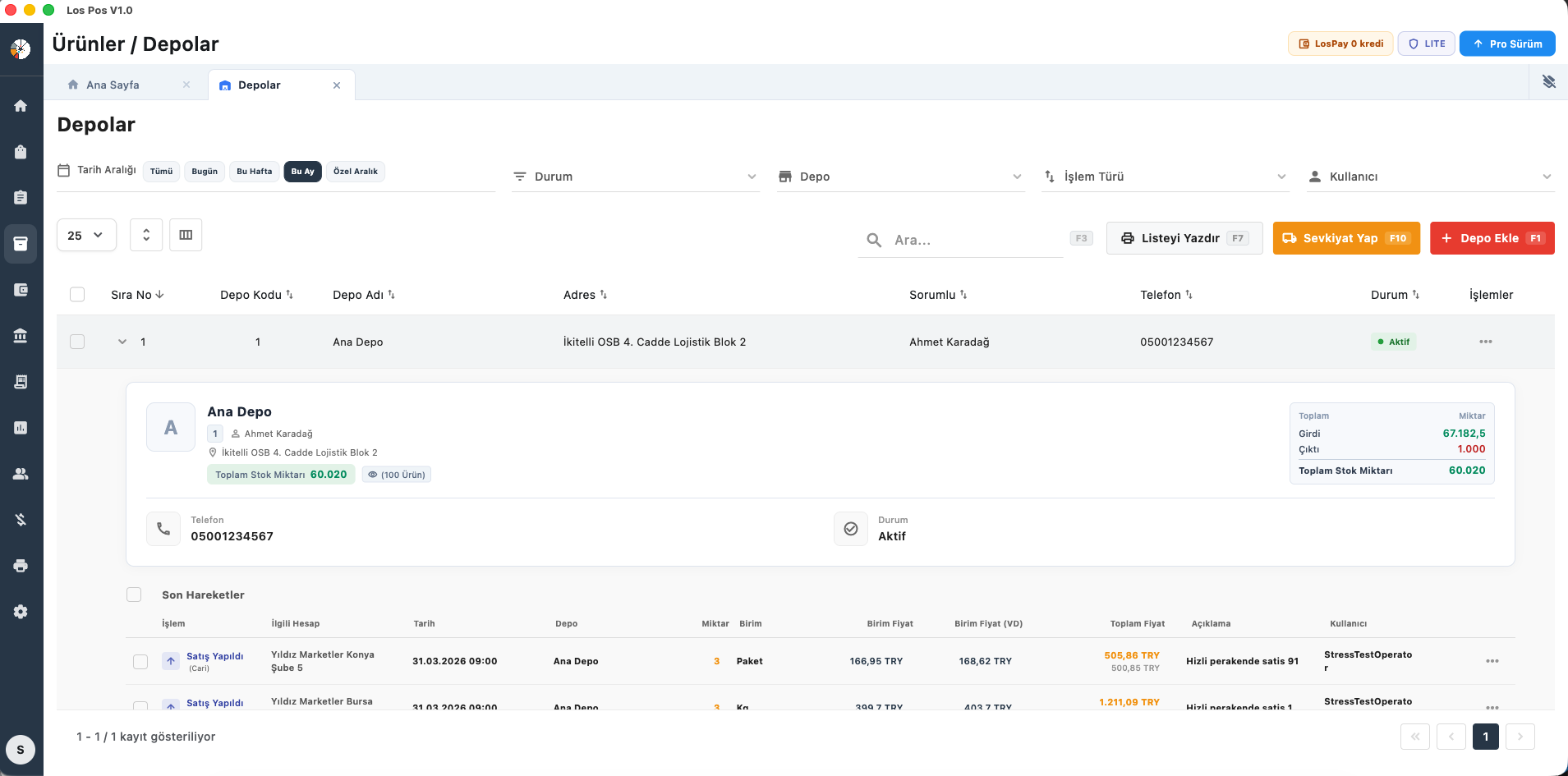Click the three-dot actions for Ana Depo row
This screenshot has height=776, width=1568.
(x=1485, y=342)
